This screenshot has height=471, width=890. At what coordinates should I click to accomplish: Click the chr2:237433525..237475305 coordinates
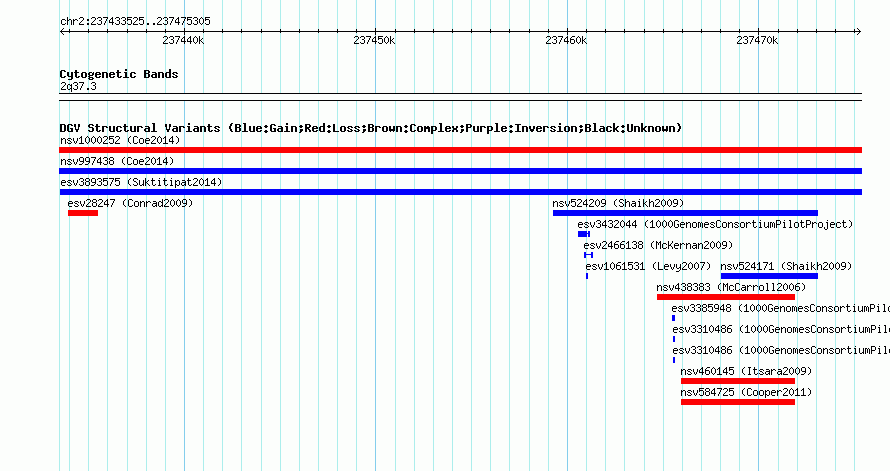[x=135, y=21]
